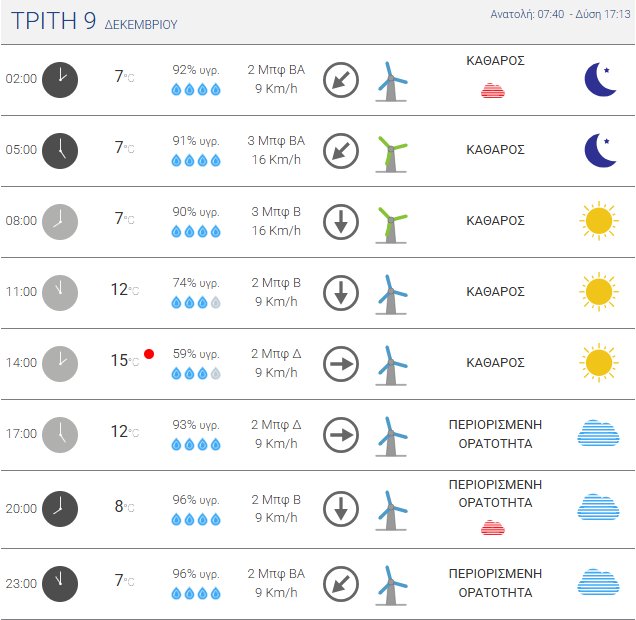
Task: Click the down wind arrow at 20:00
Action: tap(341, 509)
